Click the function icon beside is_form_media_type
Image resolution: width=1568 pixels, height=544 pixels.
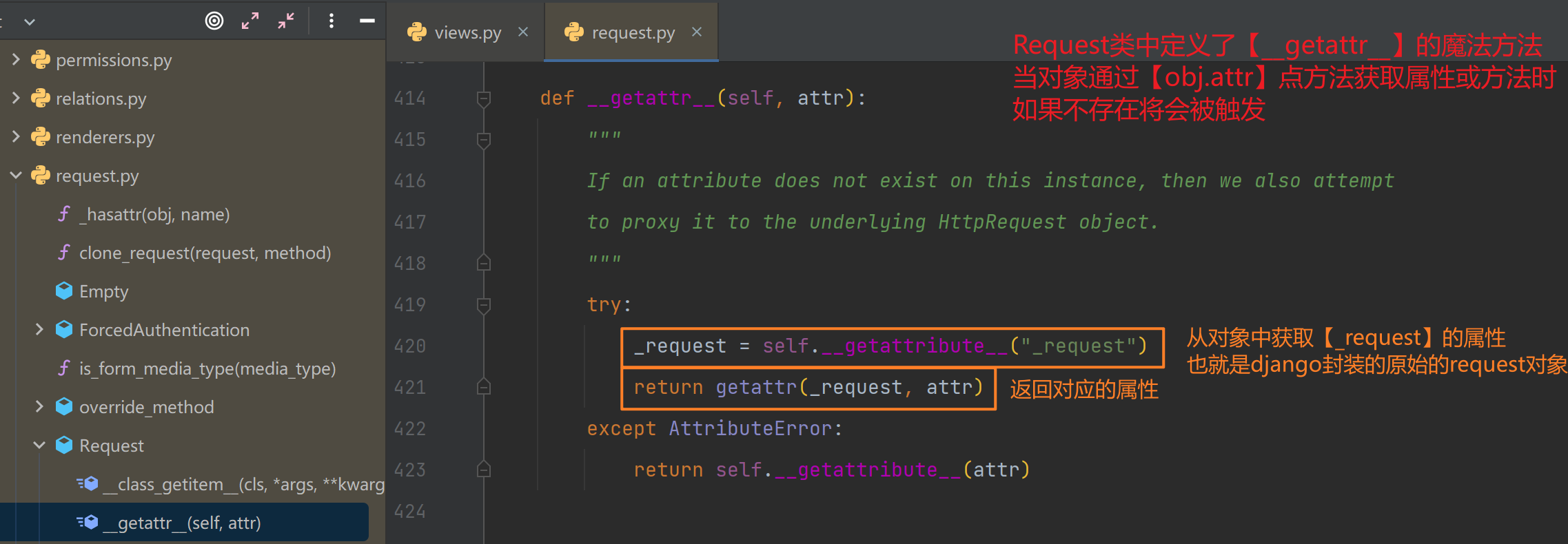tap(64, 368)
